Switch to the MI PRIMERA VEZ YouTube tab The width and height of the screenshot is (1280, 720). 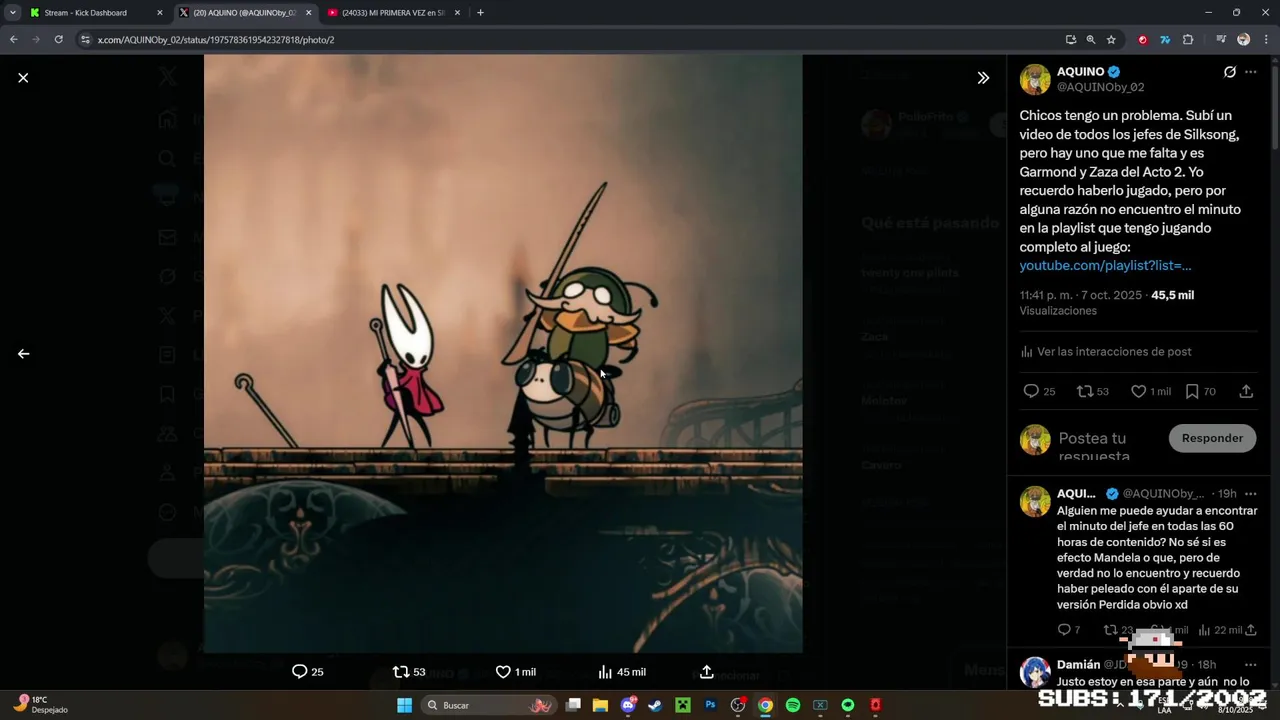[x=393, y=13]
